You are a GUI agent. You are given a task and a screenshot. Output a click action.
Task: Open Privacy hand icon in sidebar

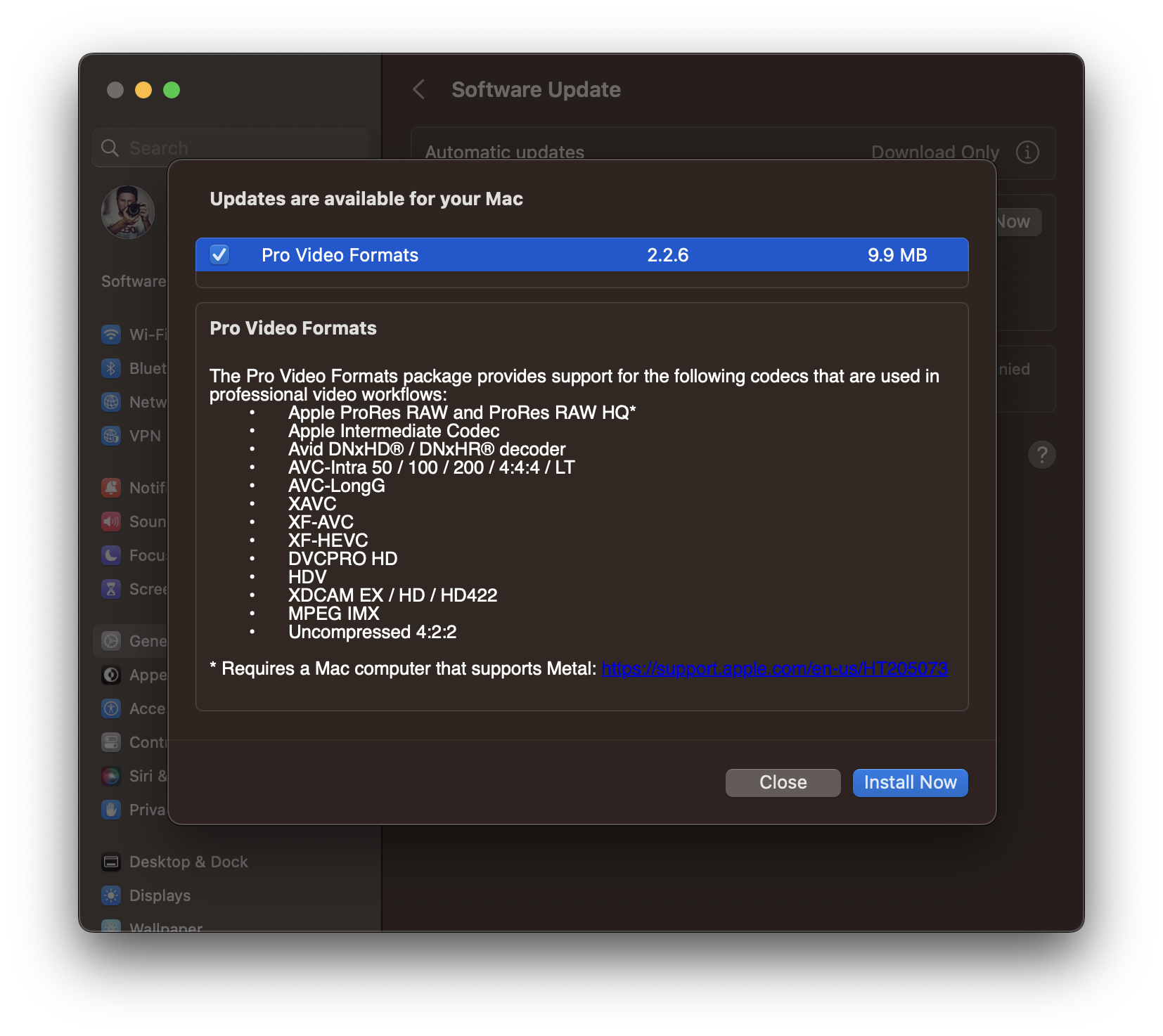tap(111, 810)
